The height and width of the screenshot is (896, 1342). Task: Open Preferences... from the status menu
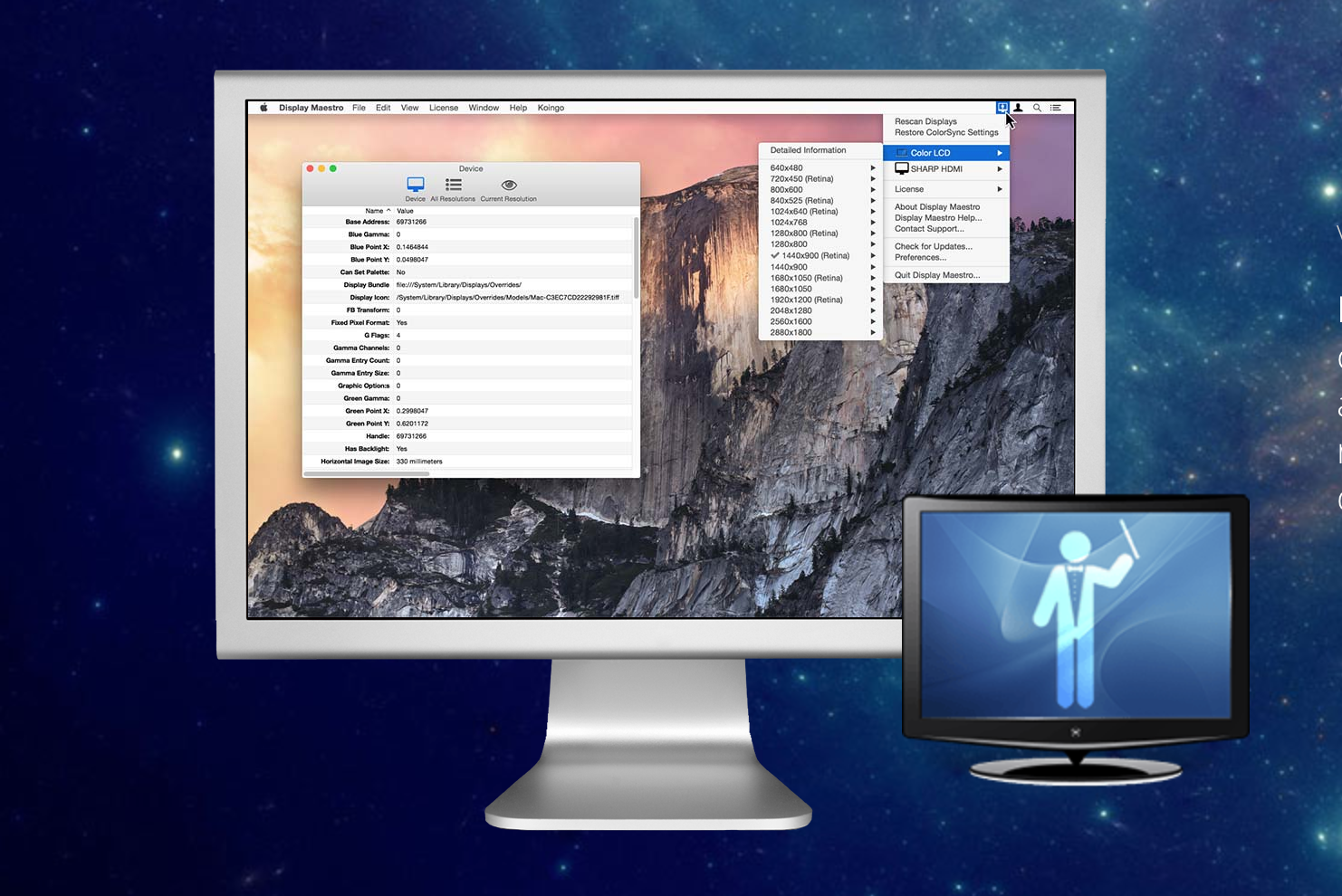pyautogui.click(x=920, y=258)
